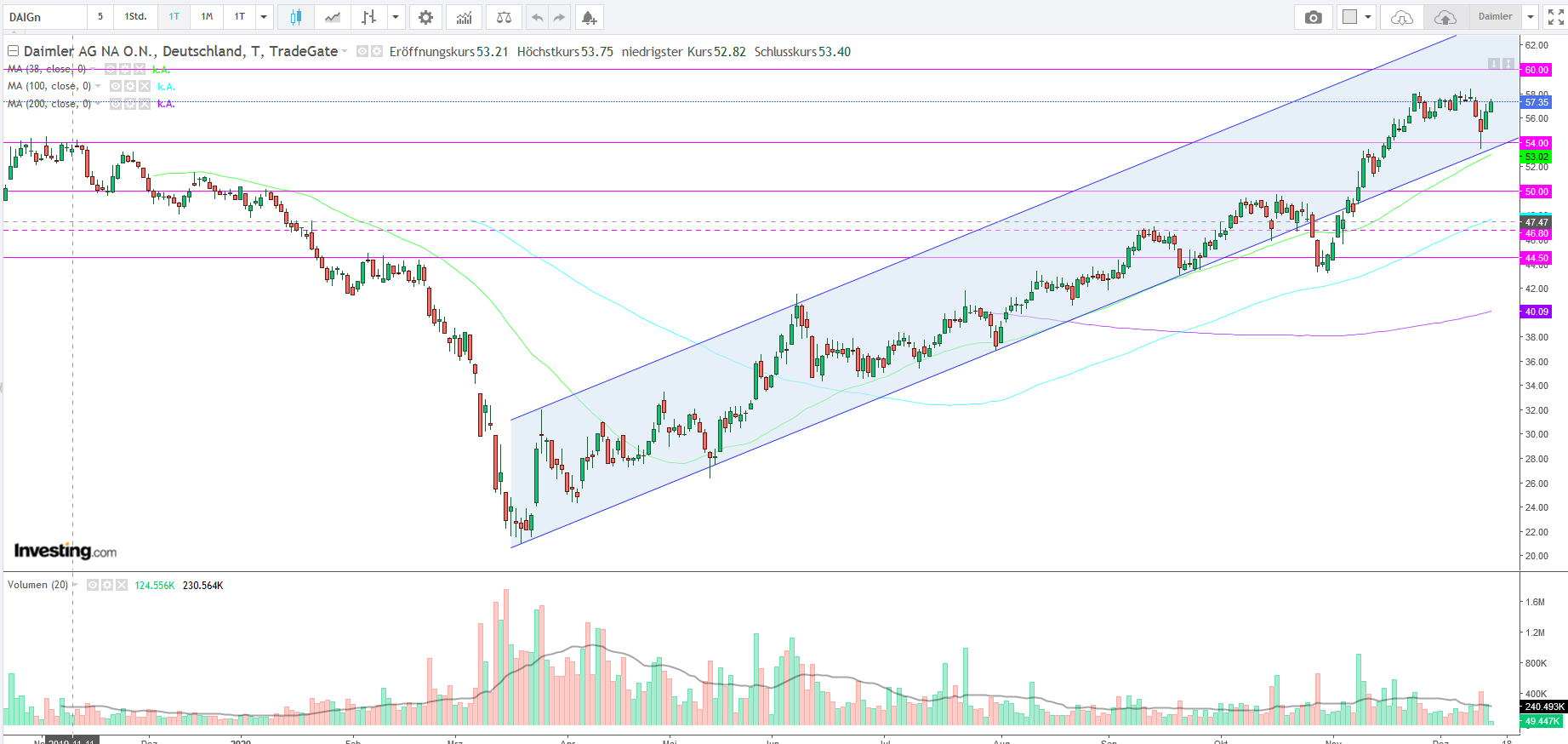
Task: Enter fullscreen mode with arrows icon
Action: point(1556,17)
